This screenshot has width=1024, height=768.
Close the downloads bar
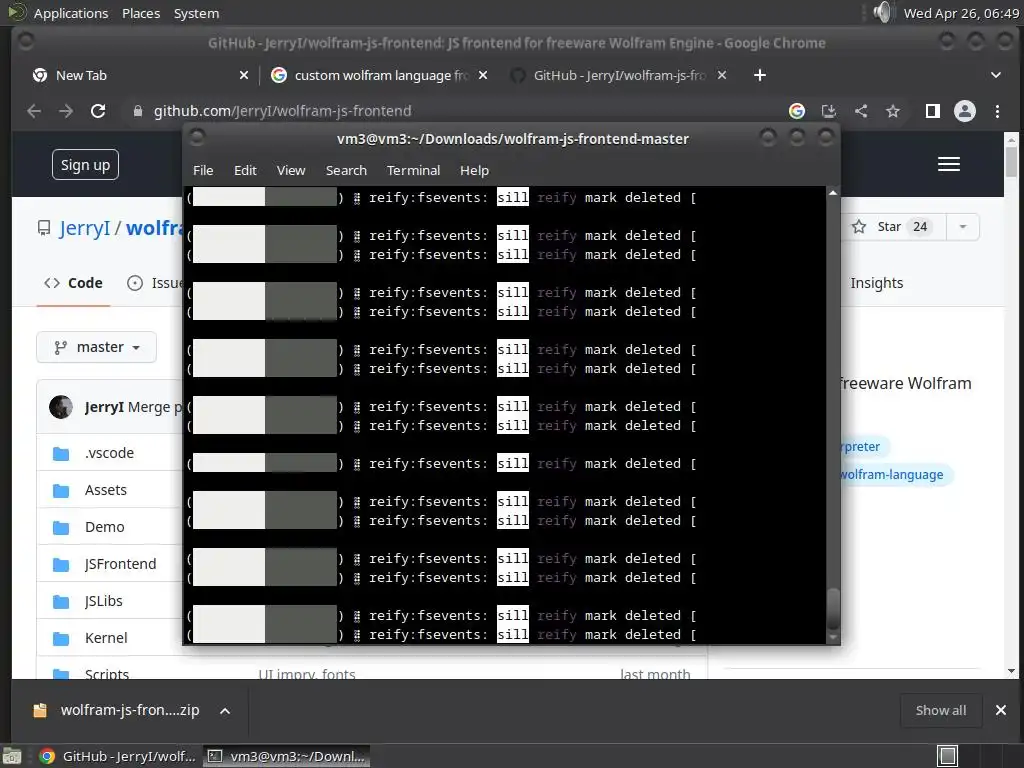(1000, 710)
